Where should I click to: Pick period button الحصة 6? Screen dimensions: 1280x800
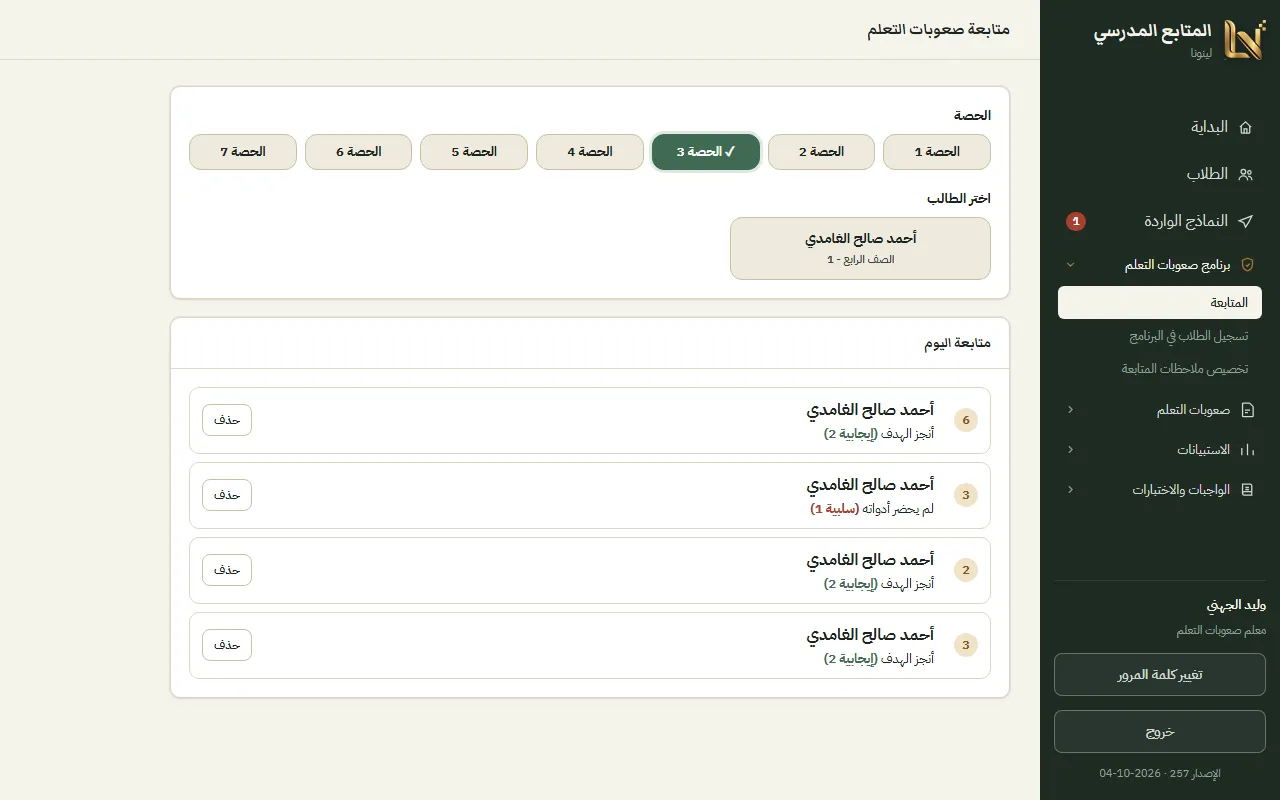tap(358, 152)
